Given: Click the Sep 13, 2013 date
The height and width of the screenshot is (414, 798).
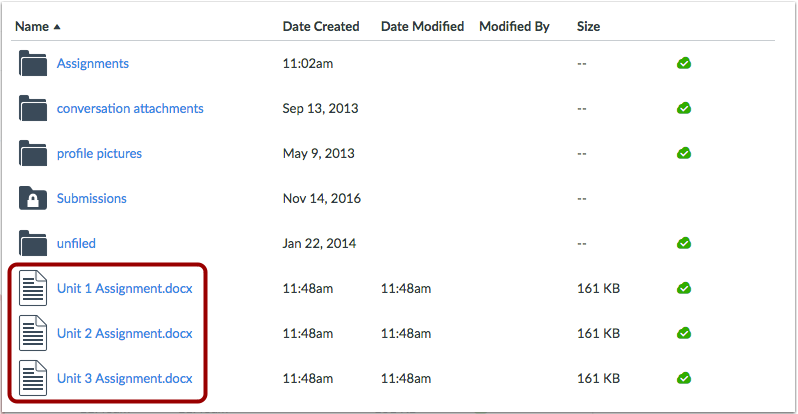Looking at the screenshot, I should (321, 108).
